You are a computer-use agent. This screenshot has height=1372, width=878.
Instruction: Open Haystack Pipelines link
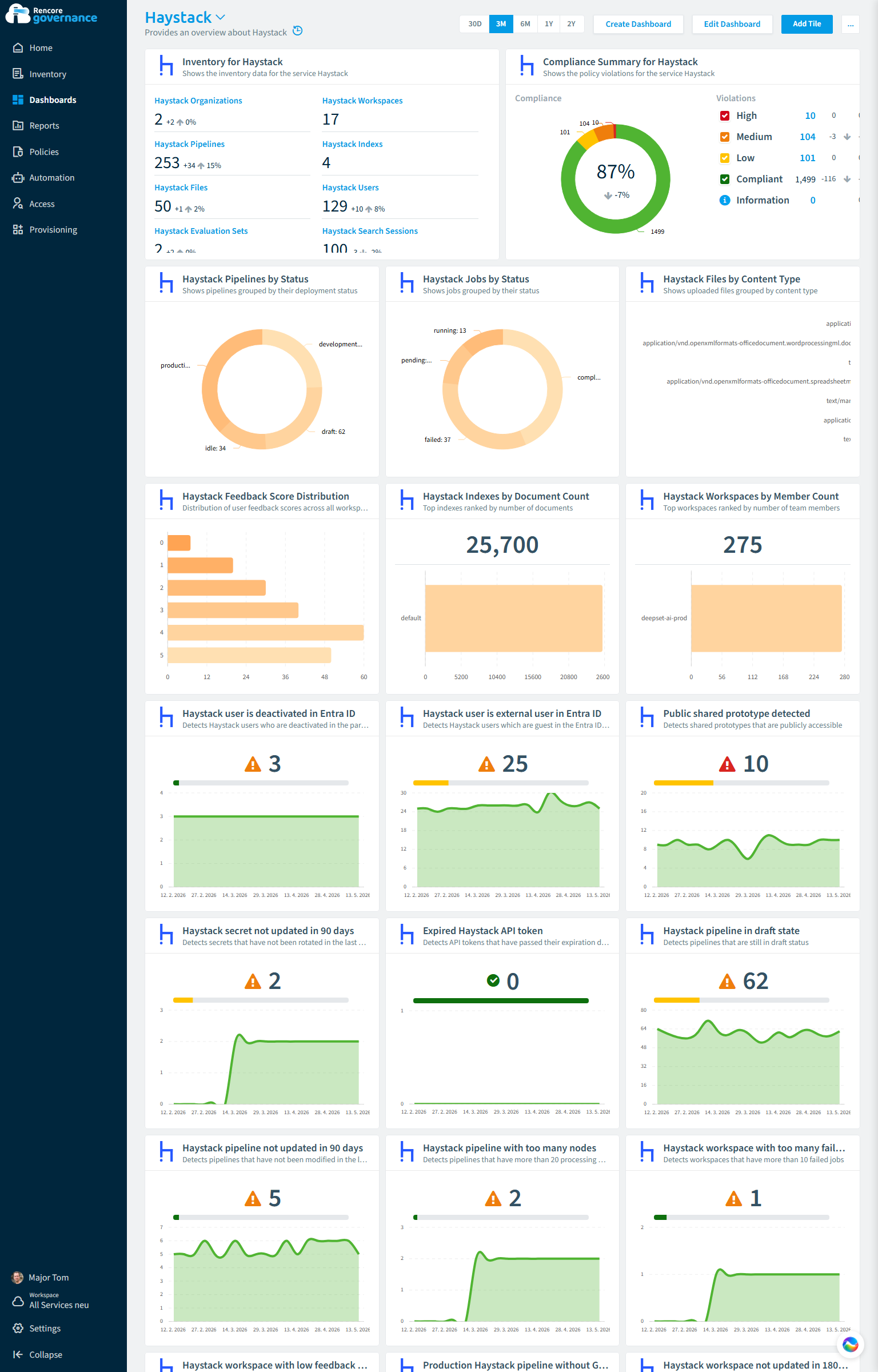coord(189,144)
